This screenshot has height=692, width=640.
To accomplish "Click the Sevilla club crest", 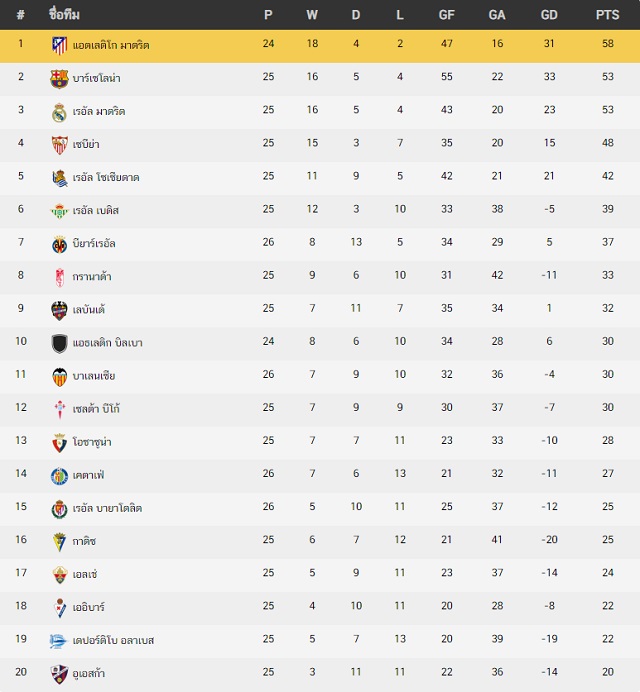I will click(x=59, y=145).
